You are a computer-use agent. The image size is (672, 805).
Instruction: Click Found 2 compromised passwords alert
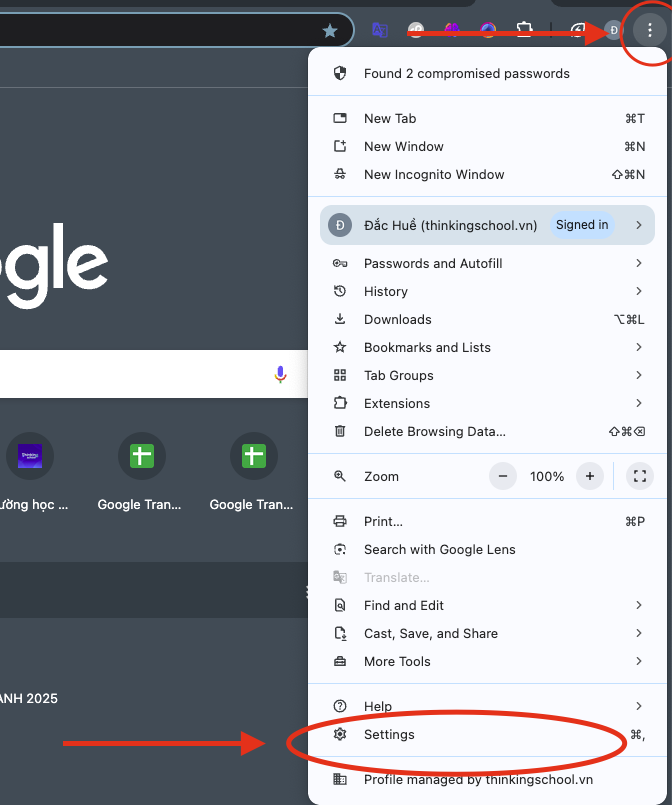[466, 73]
